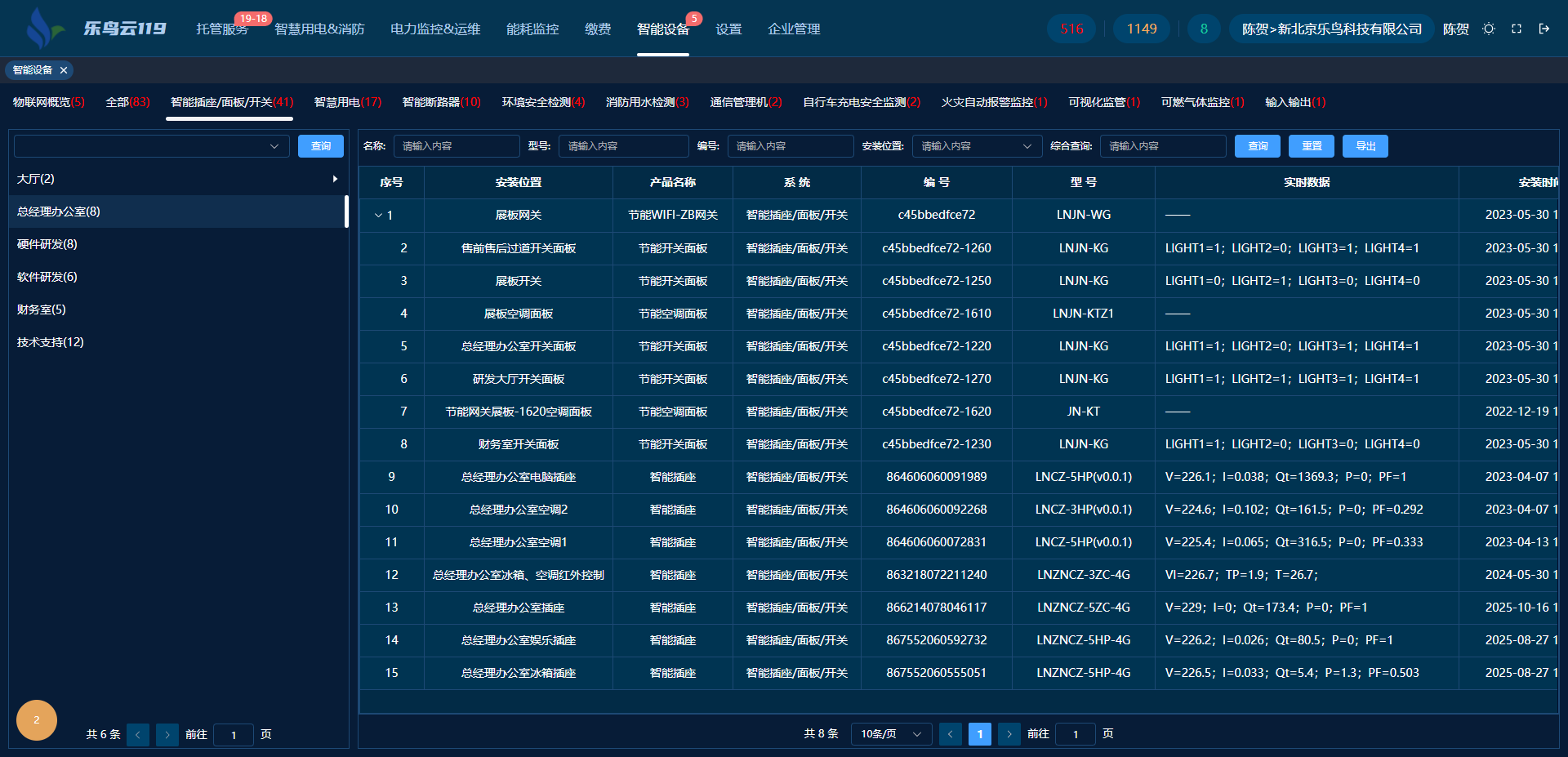This screenshot has width=1568, height=757.
Task: Select 软件研发(6) in location tree
Action: [178, 277]
